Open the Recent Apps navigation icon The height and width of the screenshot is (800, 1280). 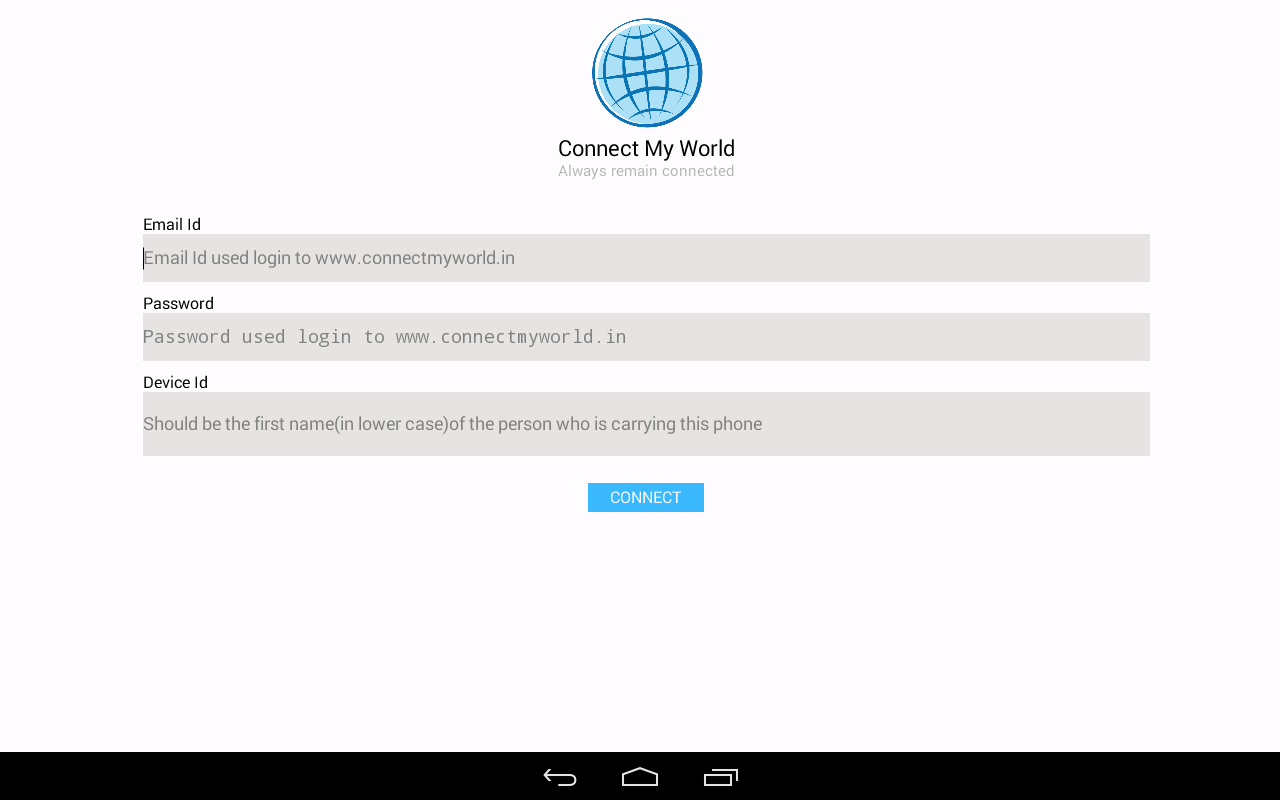[721, 777]
